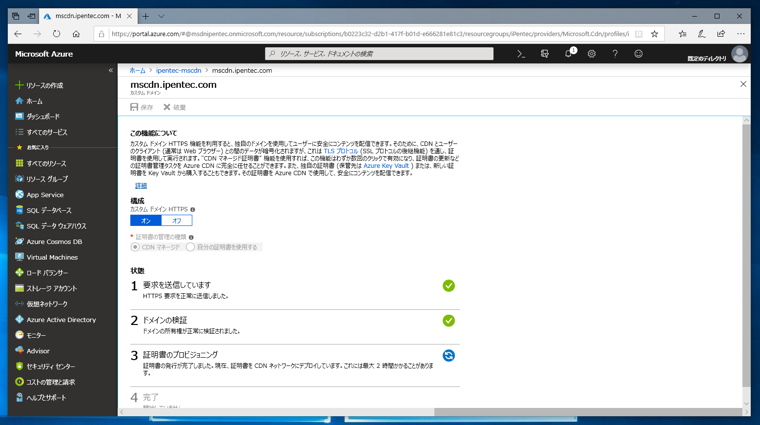Screen dimensions: 760x425
Task: Click the horizontal scrollbar at bottom
Action: pyautogui.click(x=588, y=412)
